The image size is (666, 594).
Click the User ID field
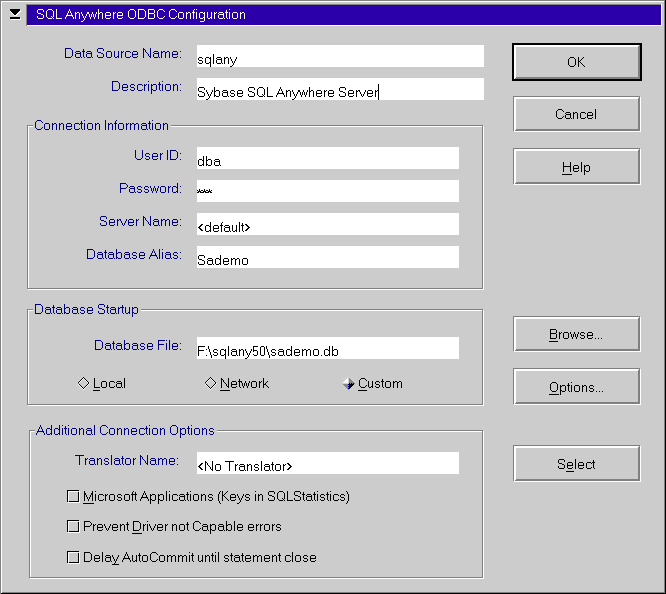click(327, 158)
